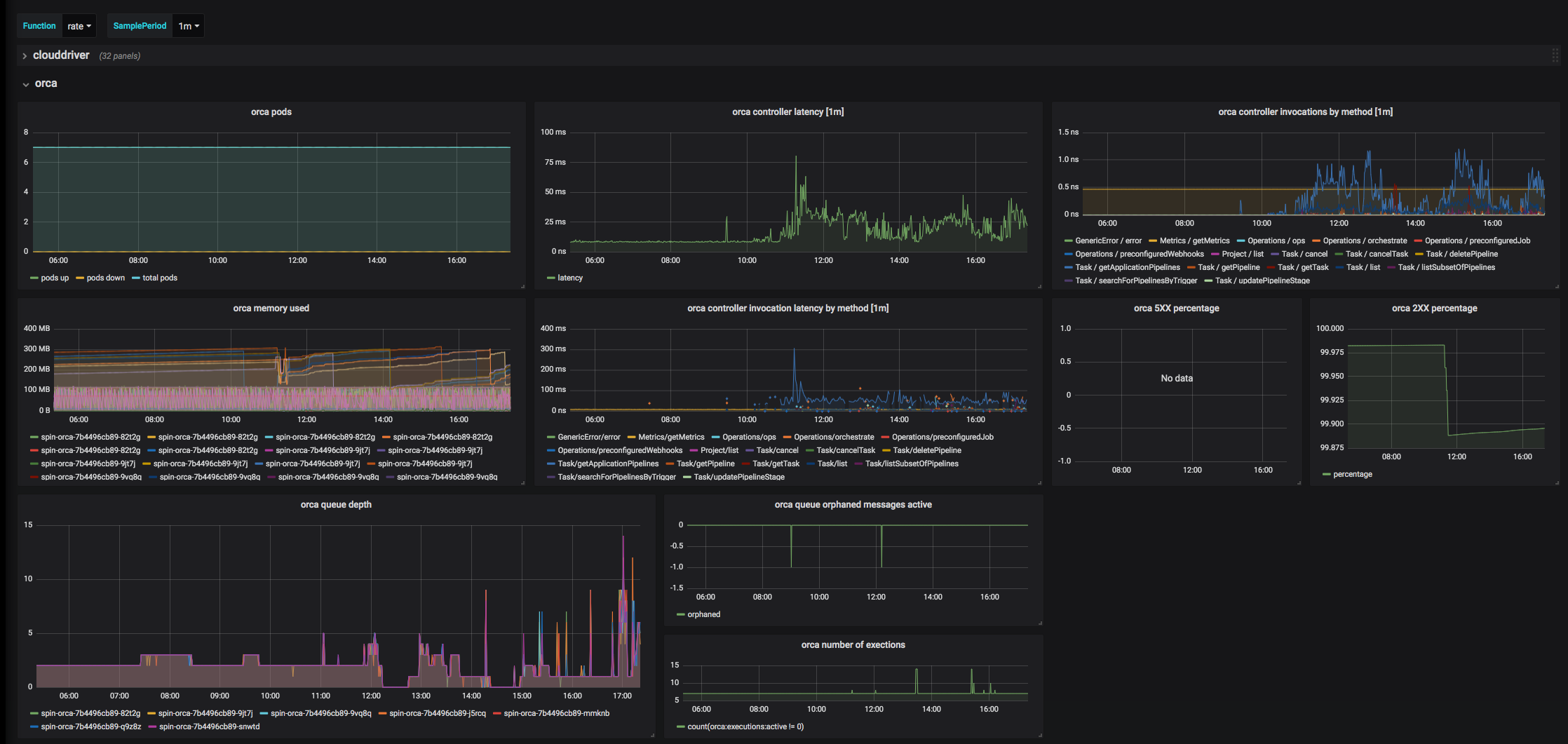
Task: Click pods up legend color swatch
Action: tap(34, 278)
